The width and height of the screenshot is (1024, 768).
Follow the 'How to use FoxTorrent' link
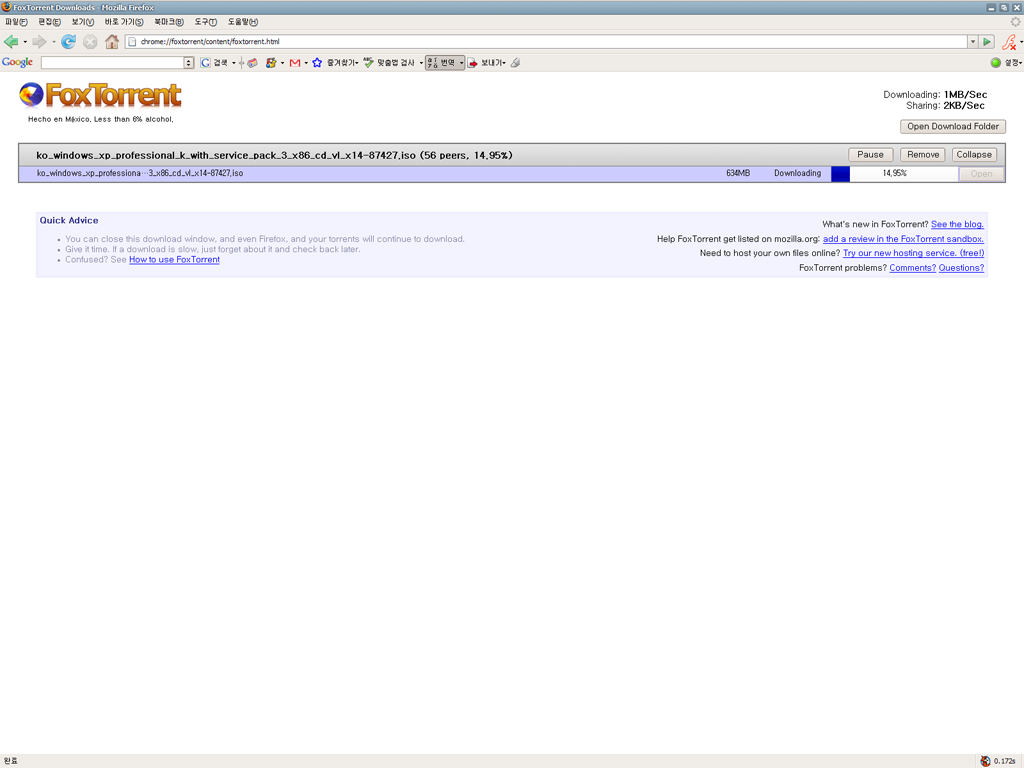[174, 260]
